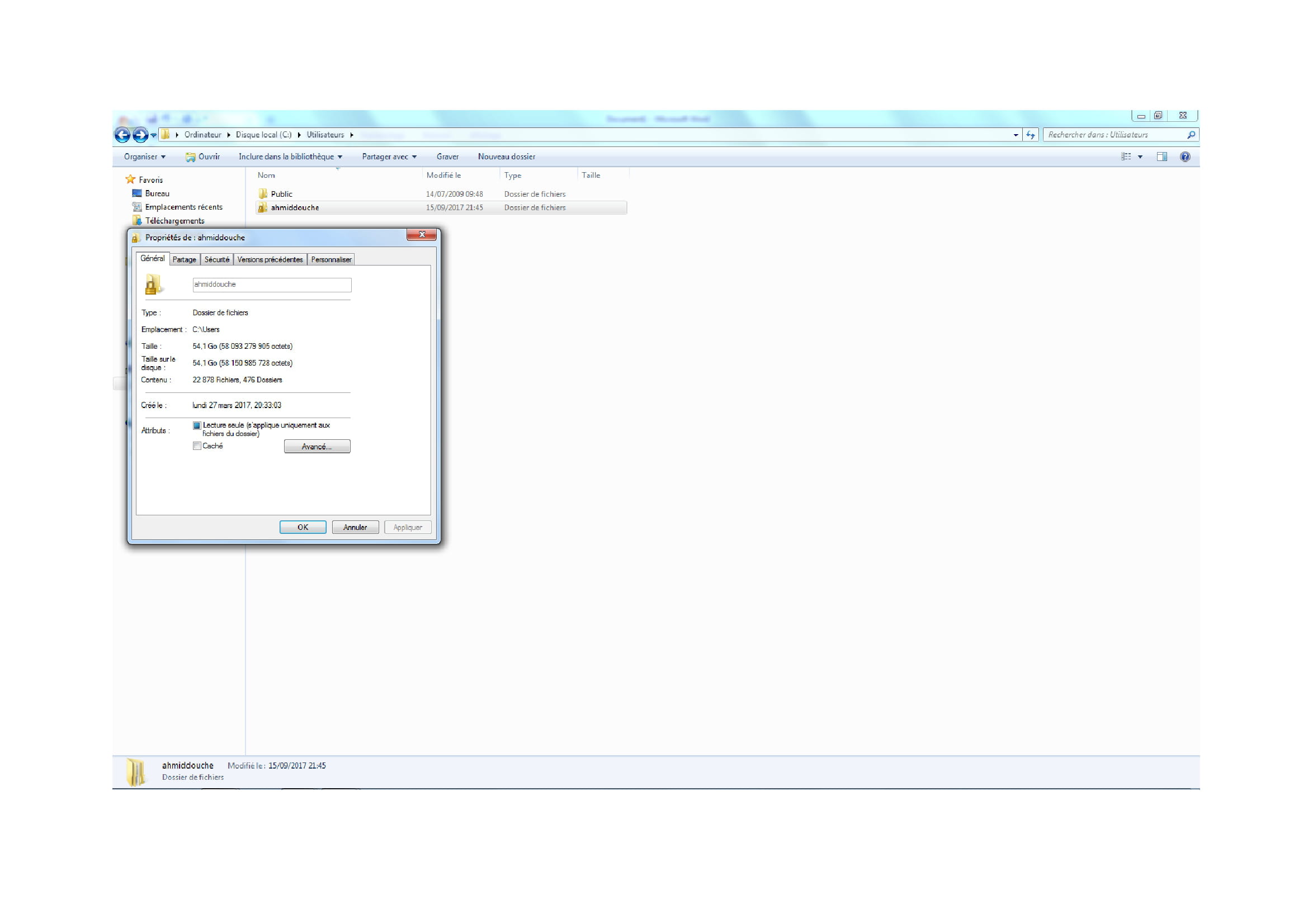Change the view with the view icon

1126,157
